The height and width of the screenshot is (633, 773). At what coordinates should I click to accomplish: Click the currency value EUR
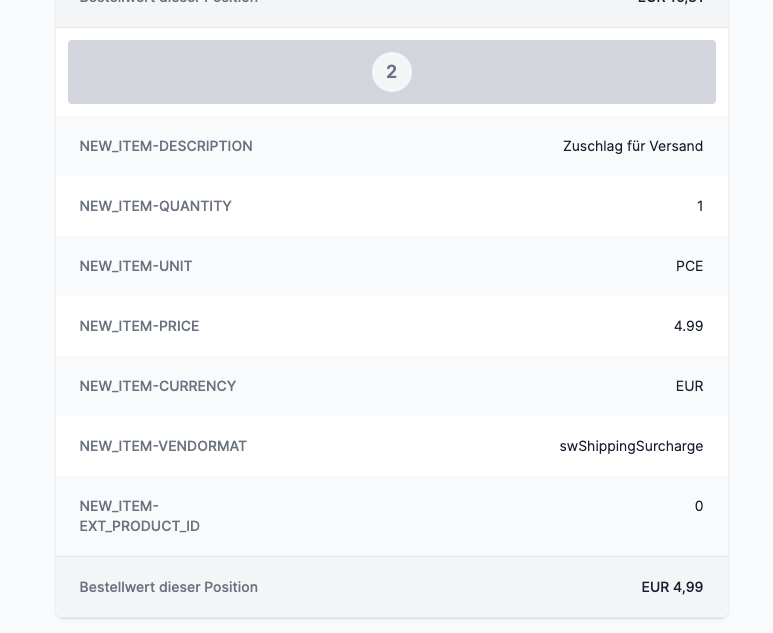689,386
